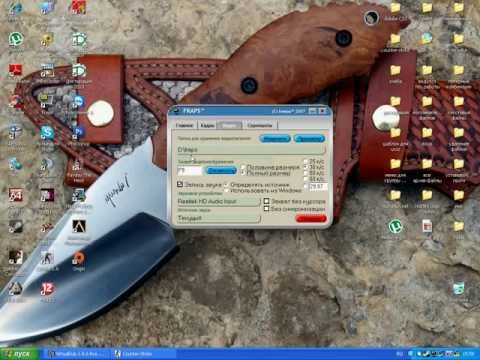Enable the Захват без курсора checkbox
The image size is (480, 360).
pyautogui.click(x=266, y=201)
